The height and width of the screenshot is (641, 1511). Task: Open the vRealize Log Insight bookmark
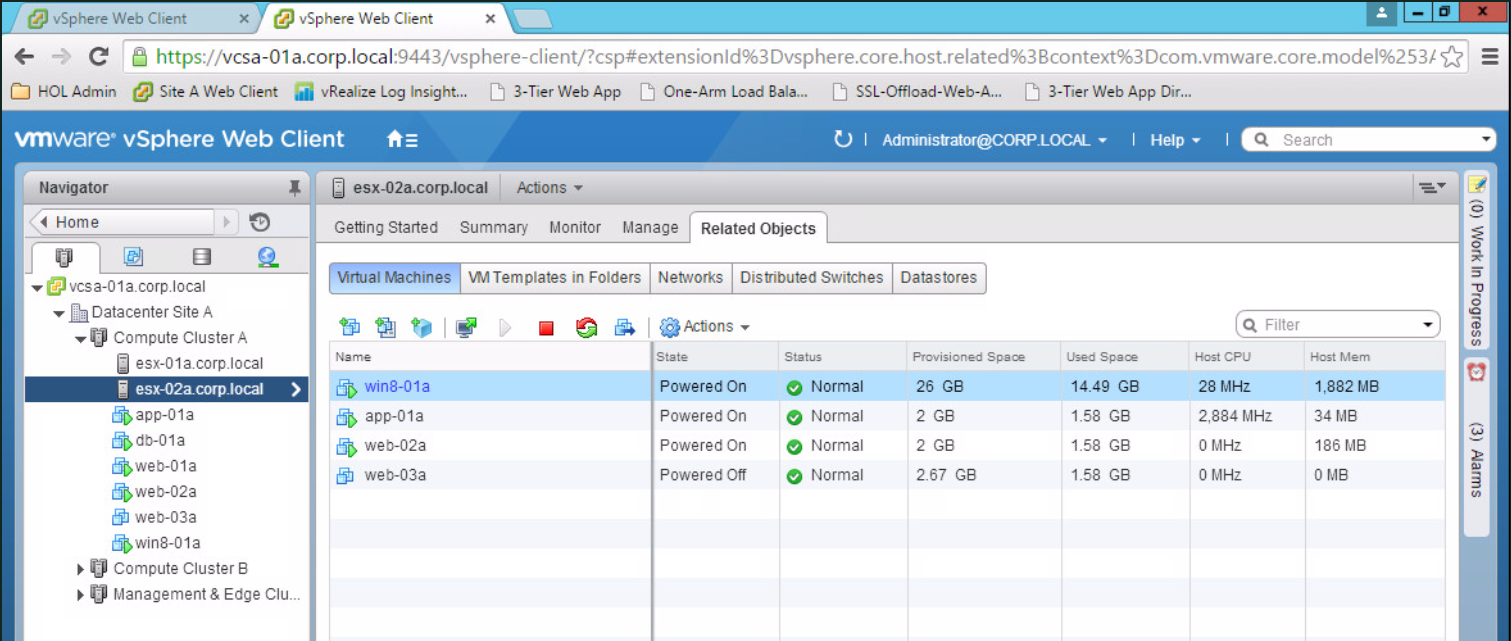[381, 92]
